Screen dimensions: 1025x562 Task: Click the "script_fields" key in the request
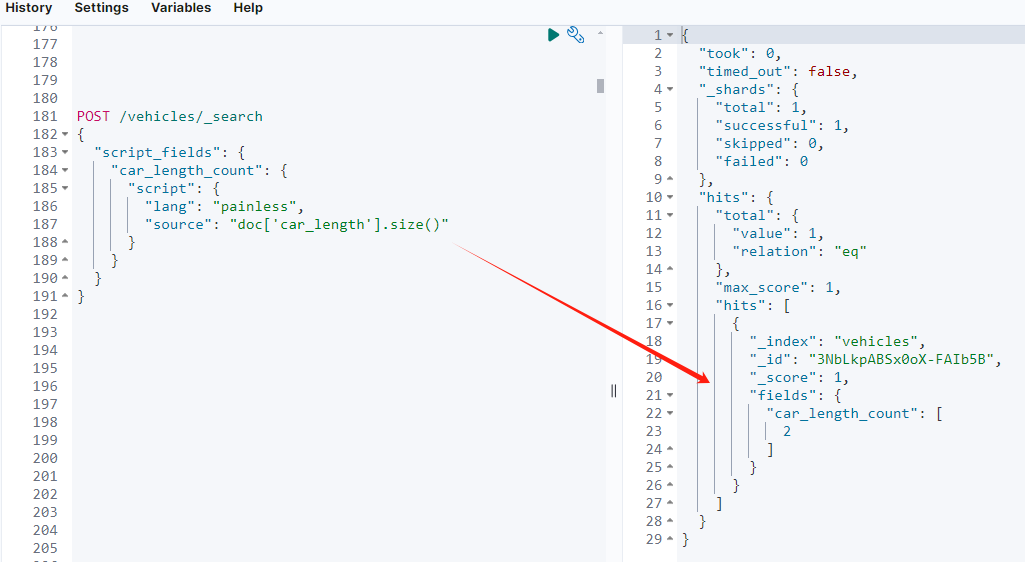[158, 152]
